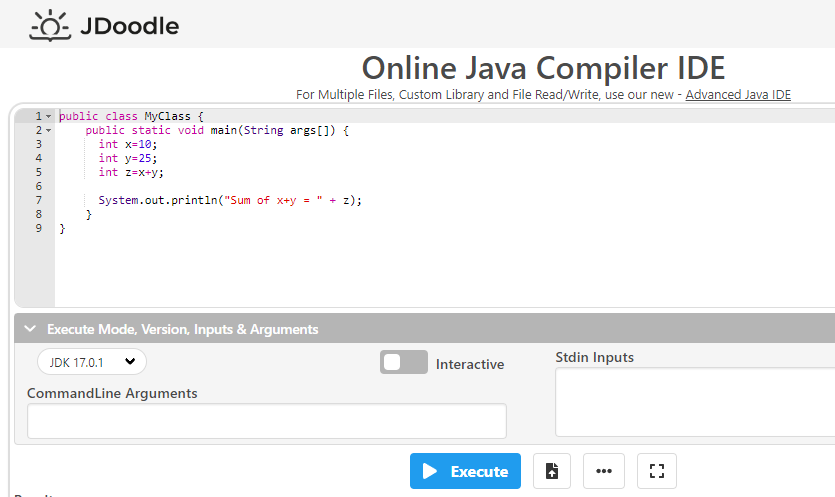The height and width of the screenshot is (497, 835).
Task: Open the JDK 17.0.1 version dropdown
Action: coord(92,362)
